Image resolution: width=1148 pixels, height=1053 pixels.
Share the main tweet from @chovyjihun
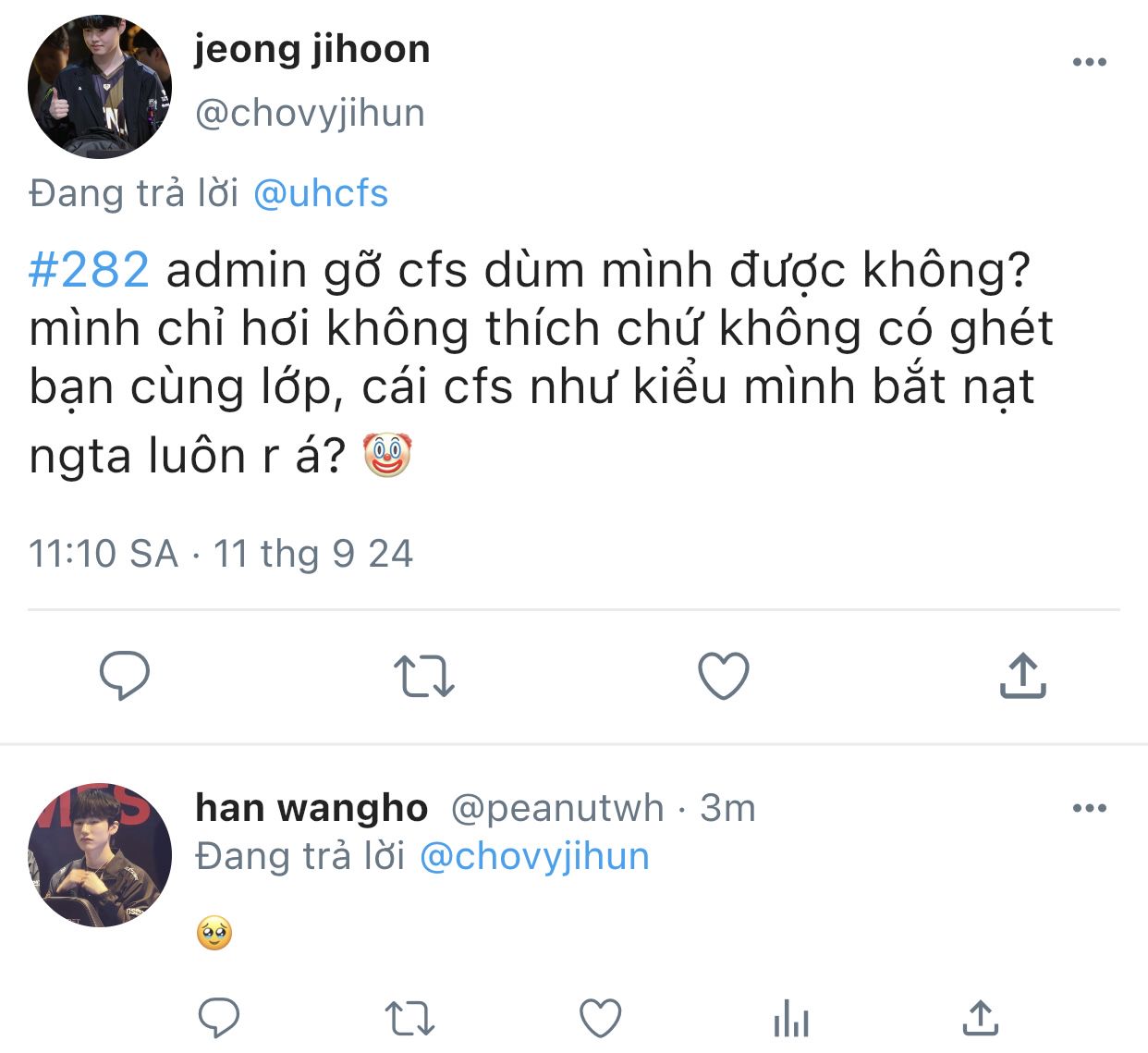(x=1022, y=675)
